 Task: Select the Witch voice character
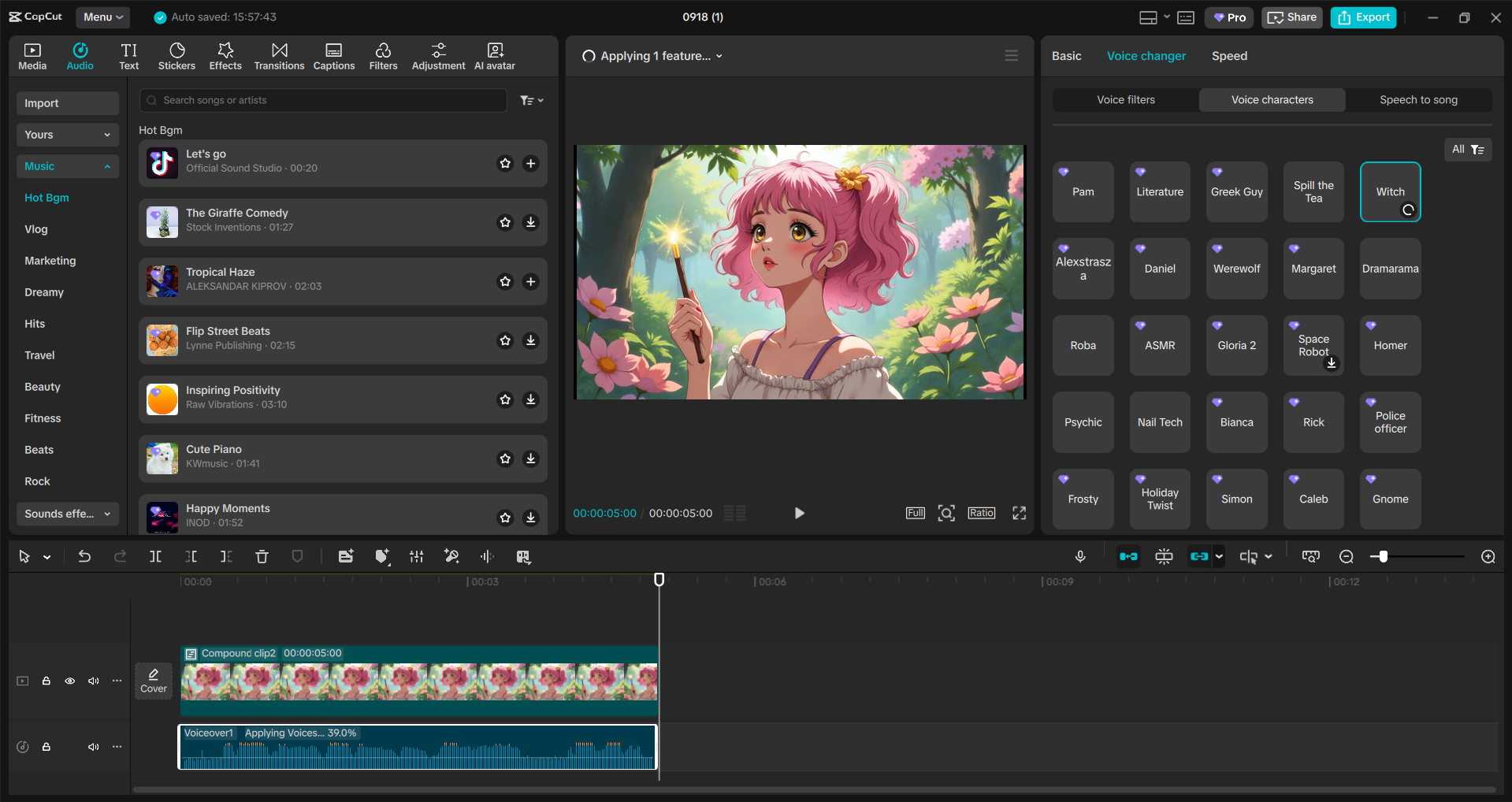click(x=1389, y=191)
